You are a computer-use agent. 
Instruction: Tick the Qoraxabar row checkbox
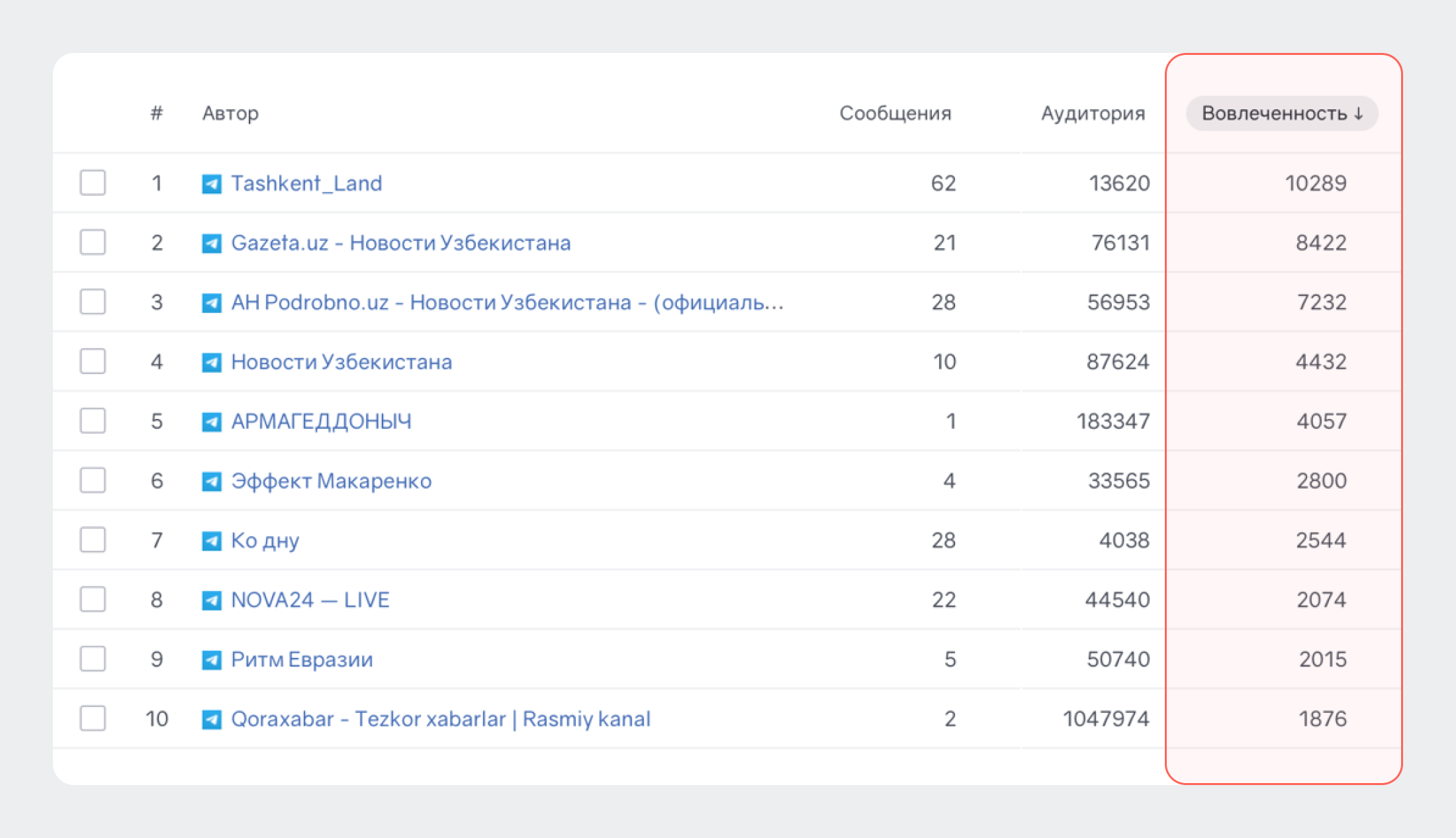point(93,719)
